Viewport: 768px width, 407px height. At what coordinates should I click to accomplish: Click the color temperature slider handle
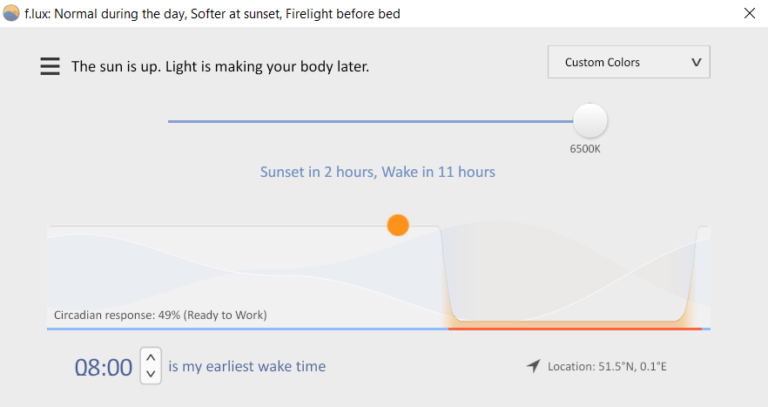[x=590, y=121]
